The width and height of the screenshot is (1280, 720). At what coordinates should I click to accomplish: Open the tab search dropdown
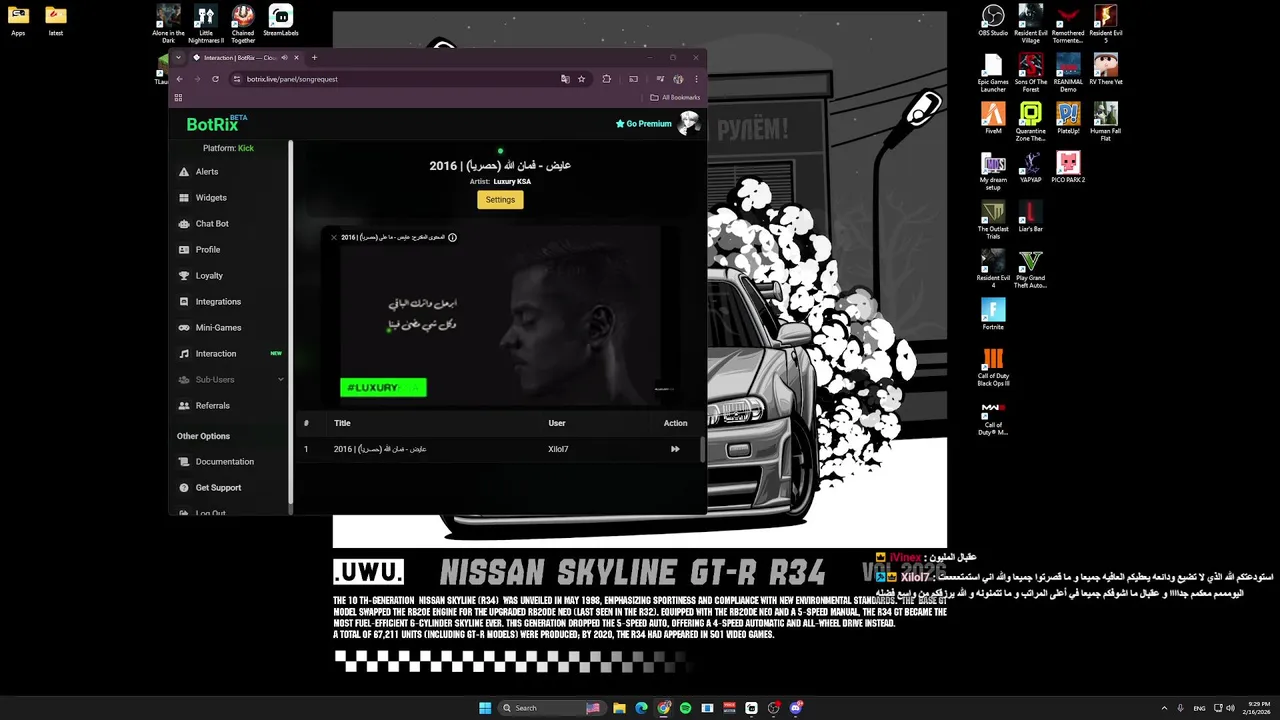[x=178, y=57]
